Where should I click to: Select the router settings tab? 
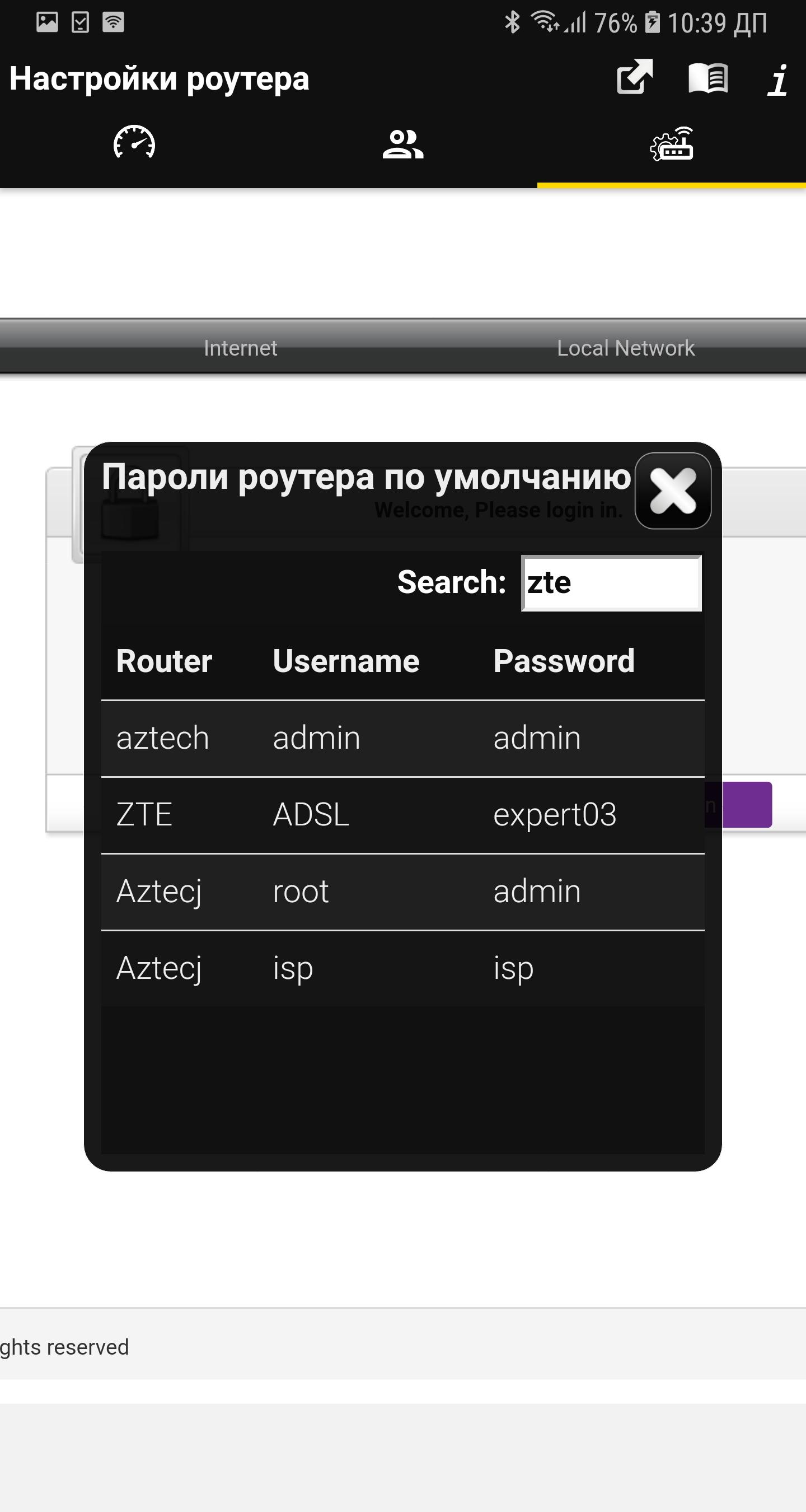672,144
